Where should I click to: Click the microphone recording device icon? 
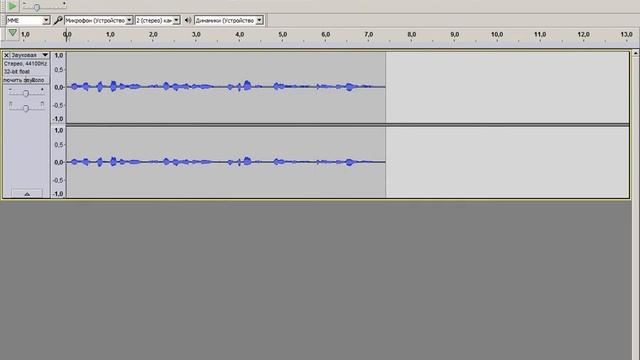coord(58,20)
